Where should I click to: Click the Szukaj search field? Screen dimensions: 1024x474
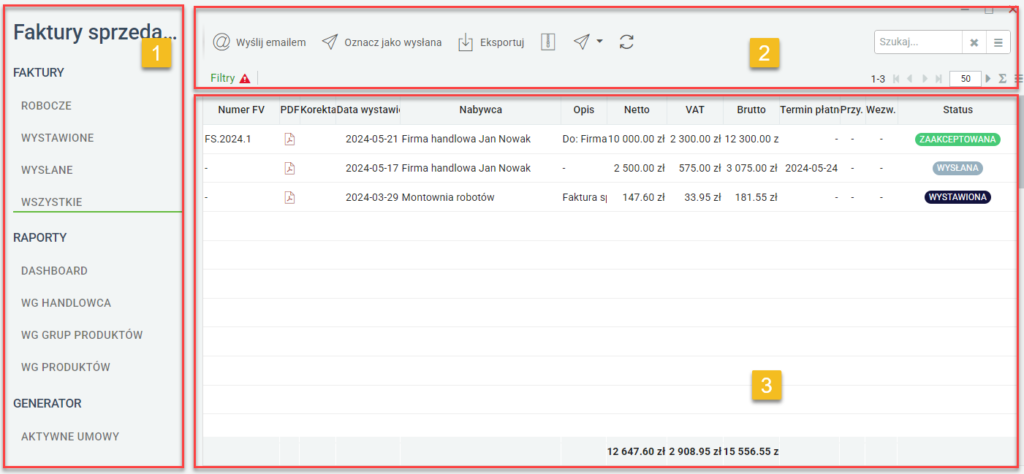click(918, 42)
